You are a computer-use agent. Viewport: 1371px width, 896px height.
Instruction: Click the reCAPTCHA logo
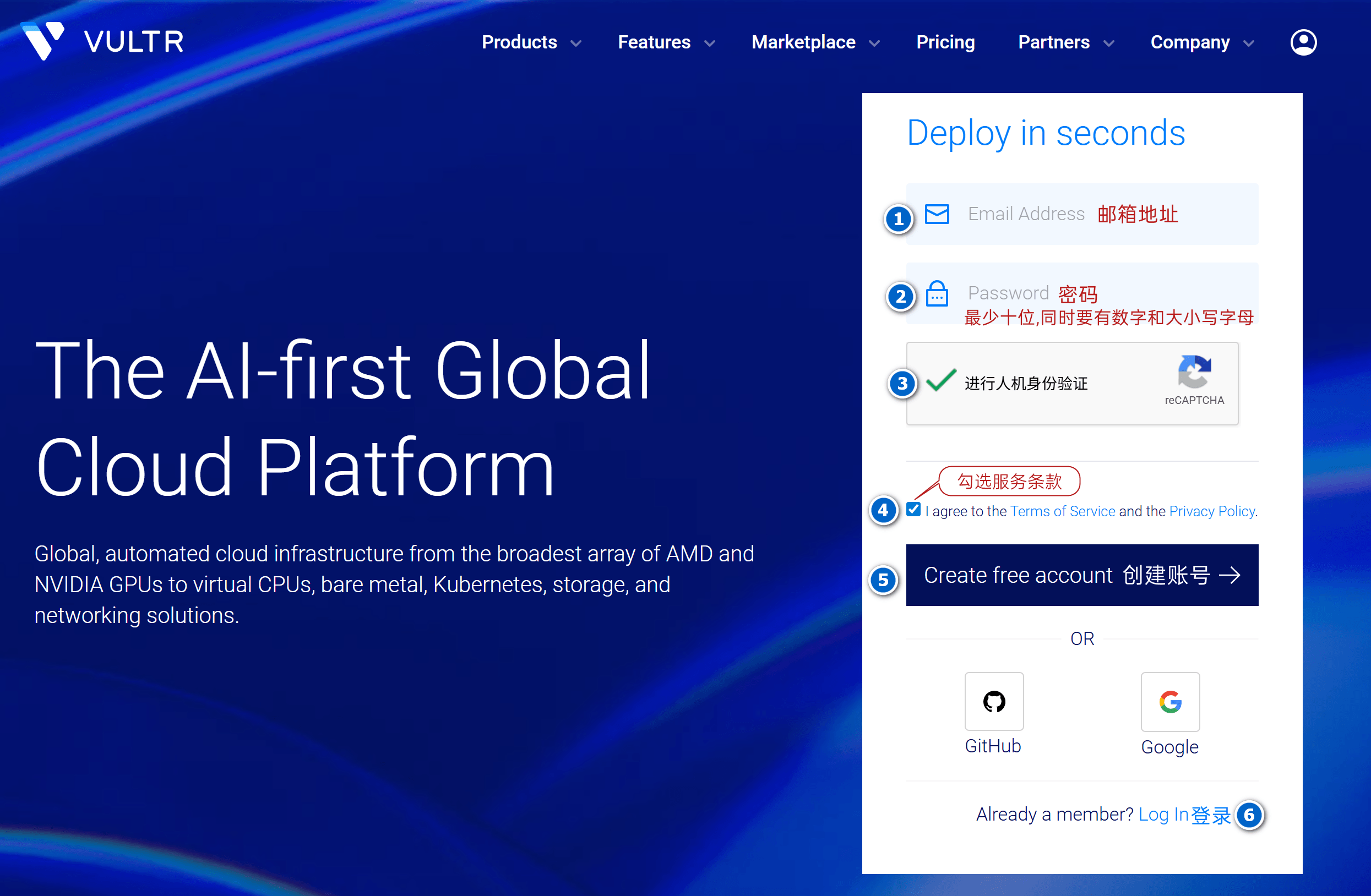click(x=1194, y=372)
